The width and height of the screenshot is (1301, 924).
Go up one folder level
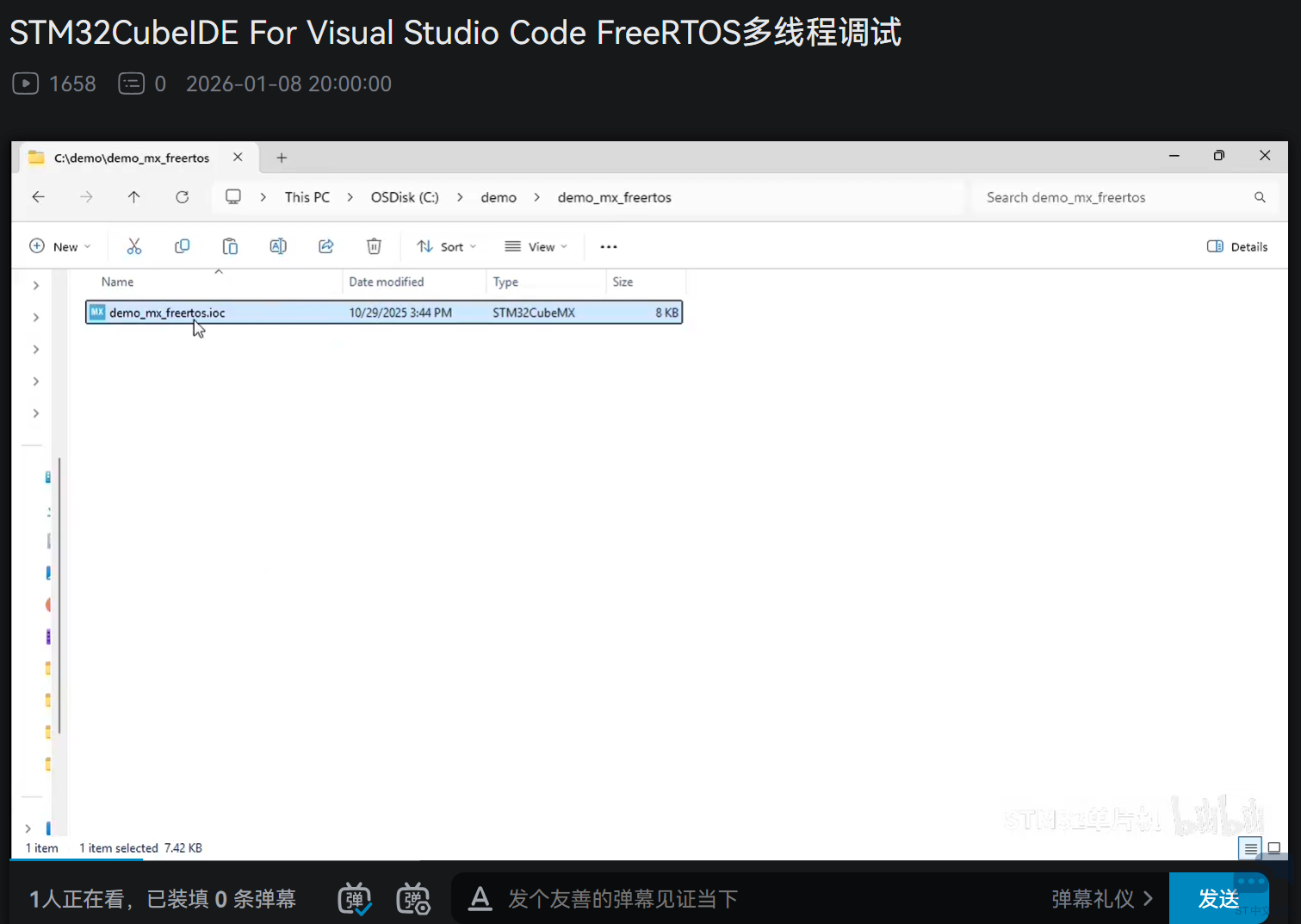pyautogui.click(x=134, y=197)
